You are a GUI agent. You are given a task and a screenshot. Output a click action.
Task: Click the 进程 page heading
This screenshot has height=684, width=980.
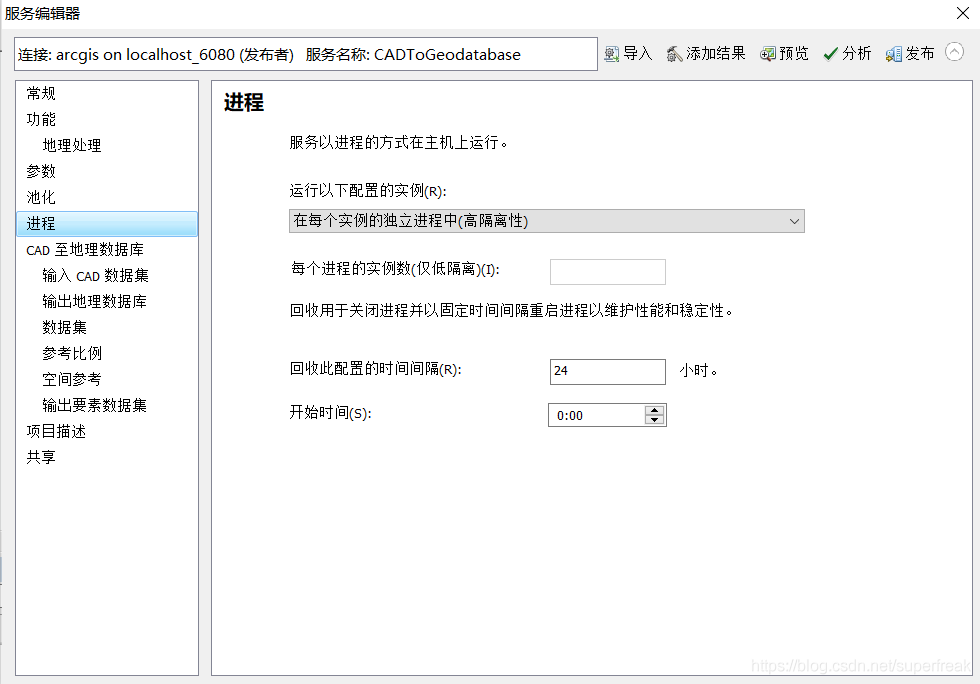[x=244, y=103]
